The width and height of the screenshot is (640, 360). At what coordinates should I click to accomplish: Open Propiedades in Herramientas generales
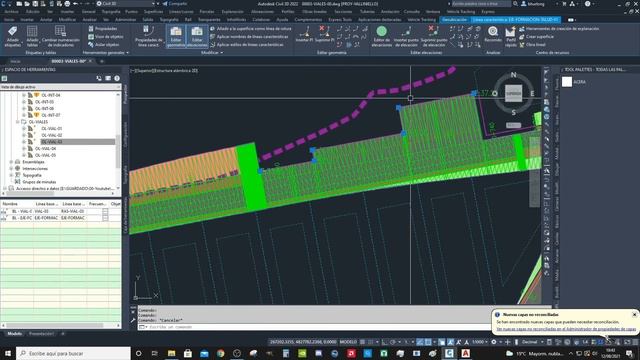pyautogui.click(x=102, y=29)
